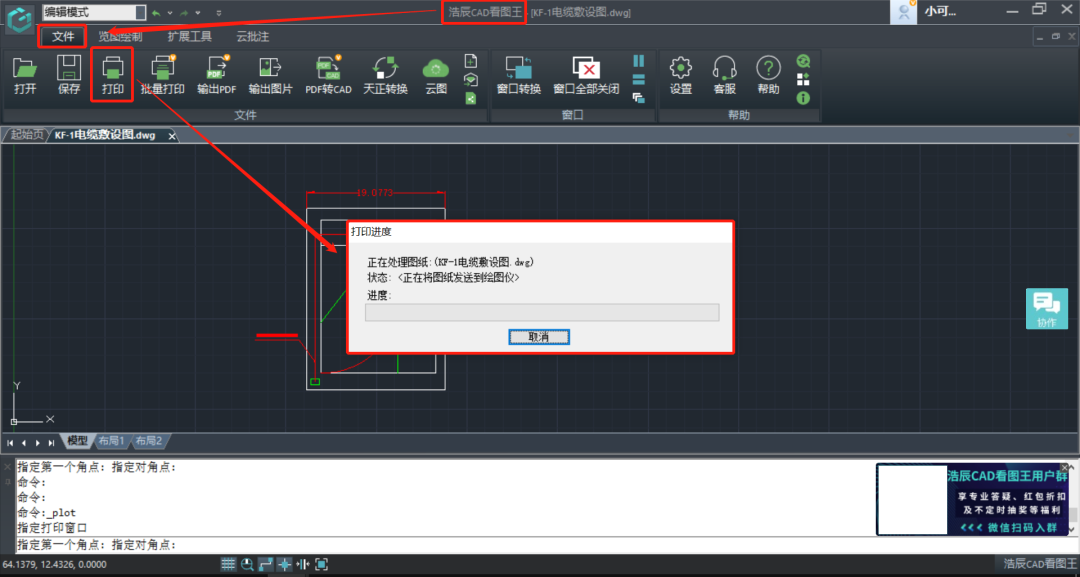This screenshot has width=1080, height=577.
Task: Launch the PDF转CAD conversion tool
Action: tap(327, 75)
